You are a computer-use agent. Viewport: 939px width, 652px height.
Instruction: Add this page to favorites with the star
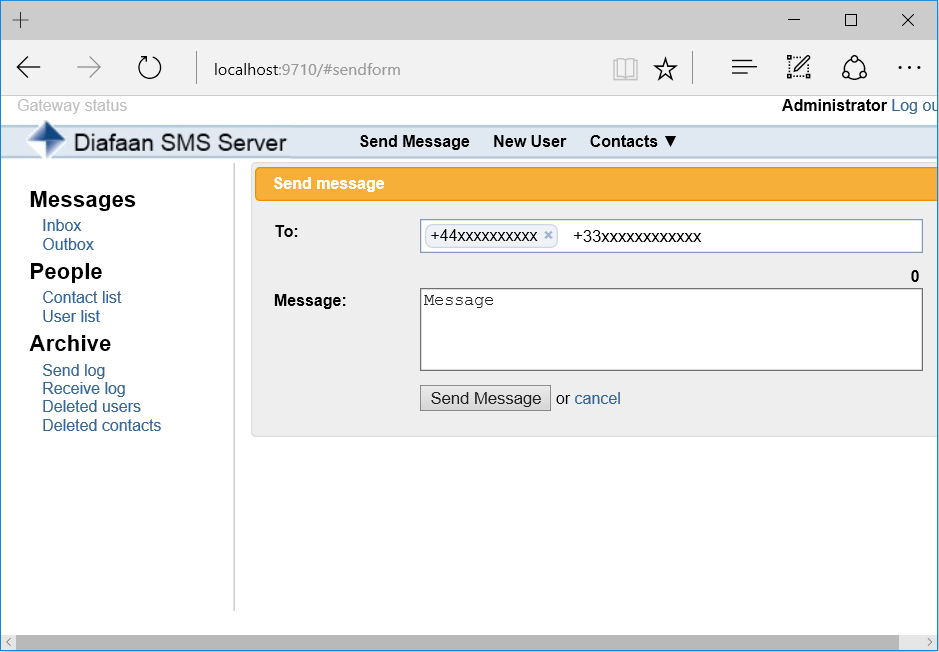coord(665,67)
